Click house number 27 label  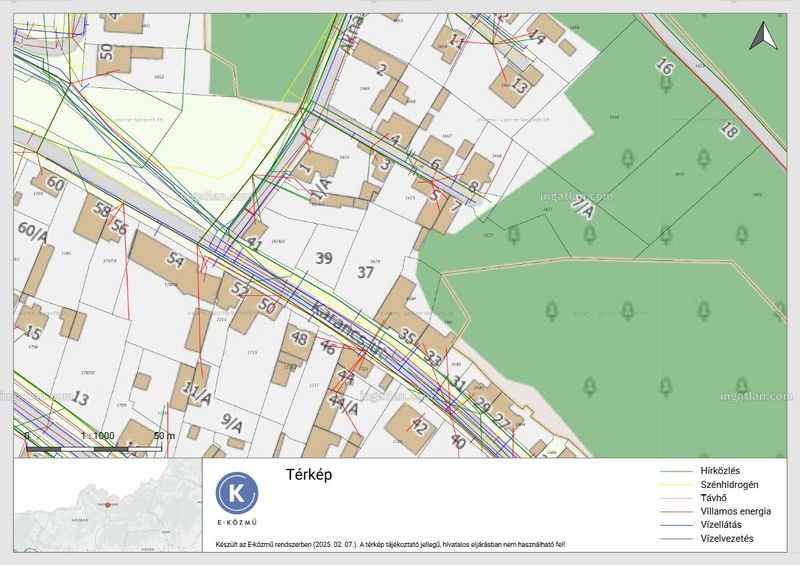click(502, 422)
